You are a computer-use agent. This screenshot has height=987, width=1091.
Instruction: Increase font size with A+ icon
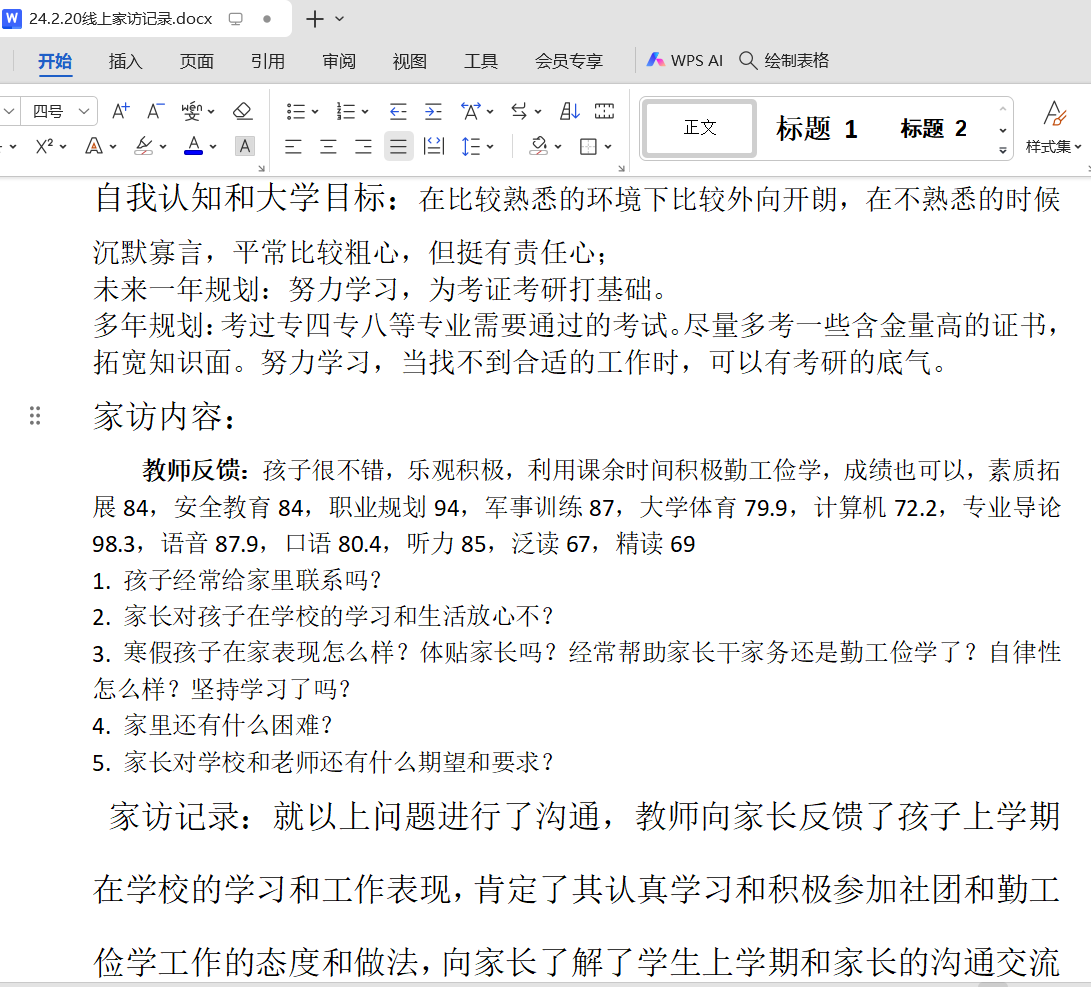pos(120,111)
